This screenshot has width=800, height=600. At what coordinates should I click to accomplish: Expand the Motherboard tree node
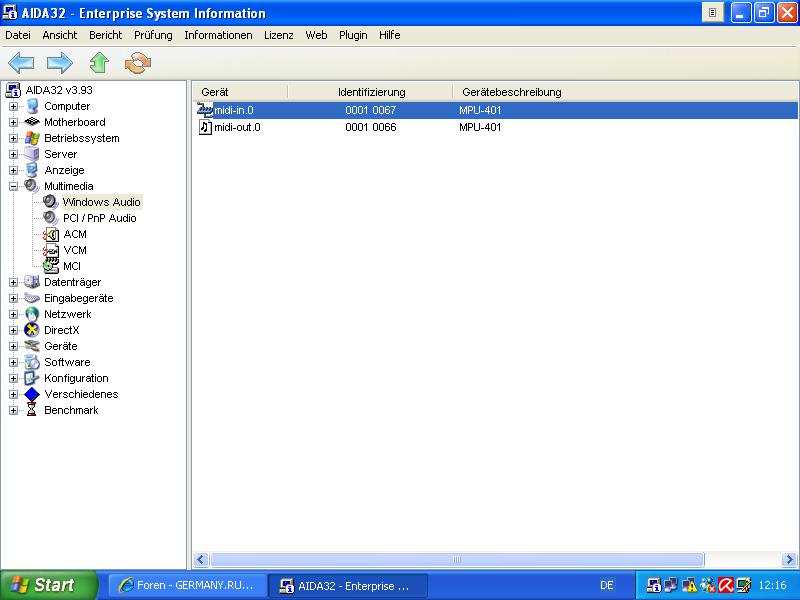click(14, 122)
